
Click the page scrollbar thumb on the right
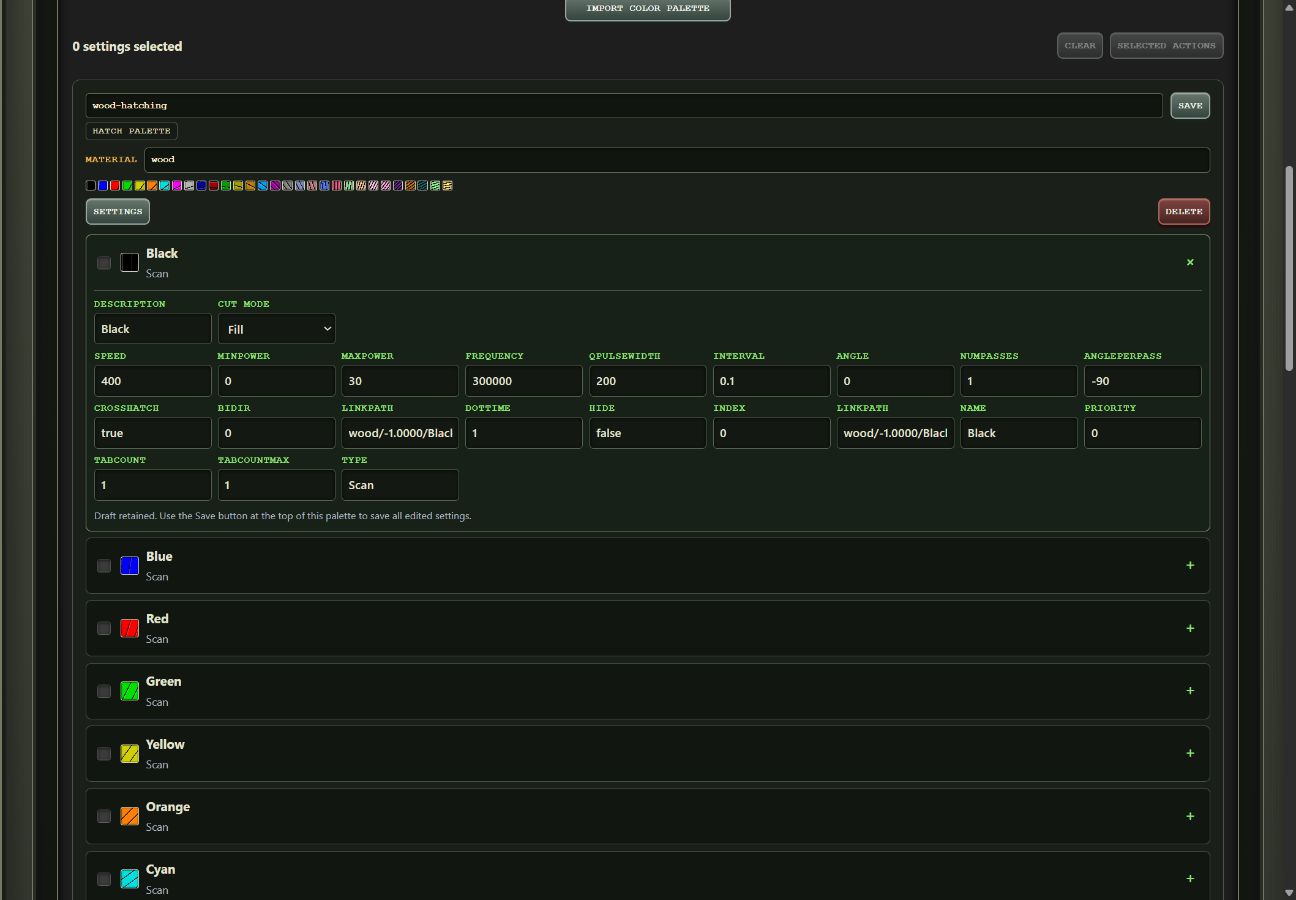1290,268
